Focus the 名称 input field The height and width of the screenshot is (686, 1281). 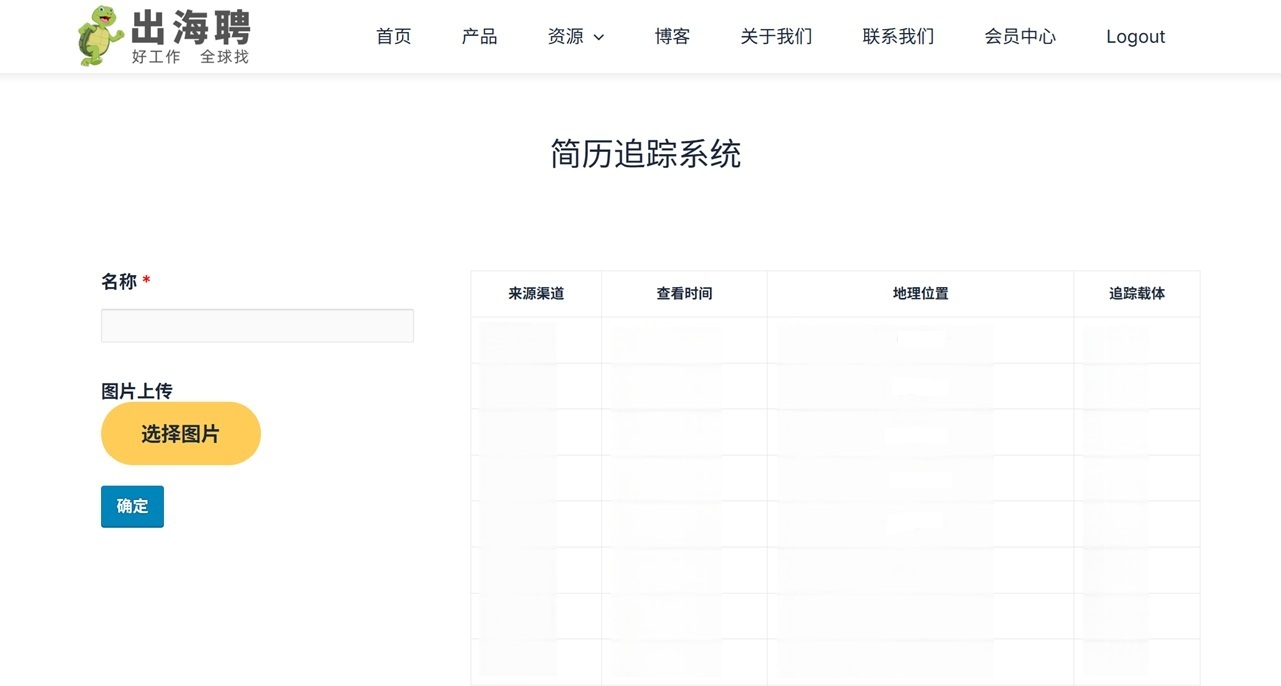point(257,326)
